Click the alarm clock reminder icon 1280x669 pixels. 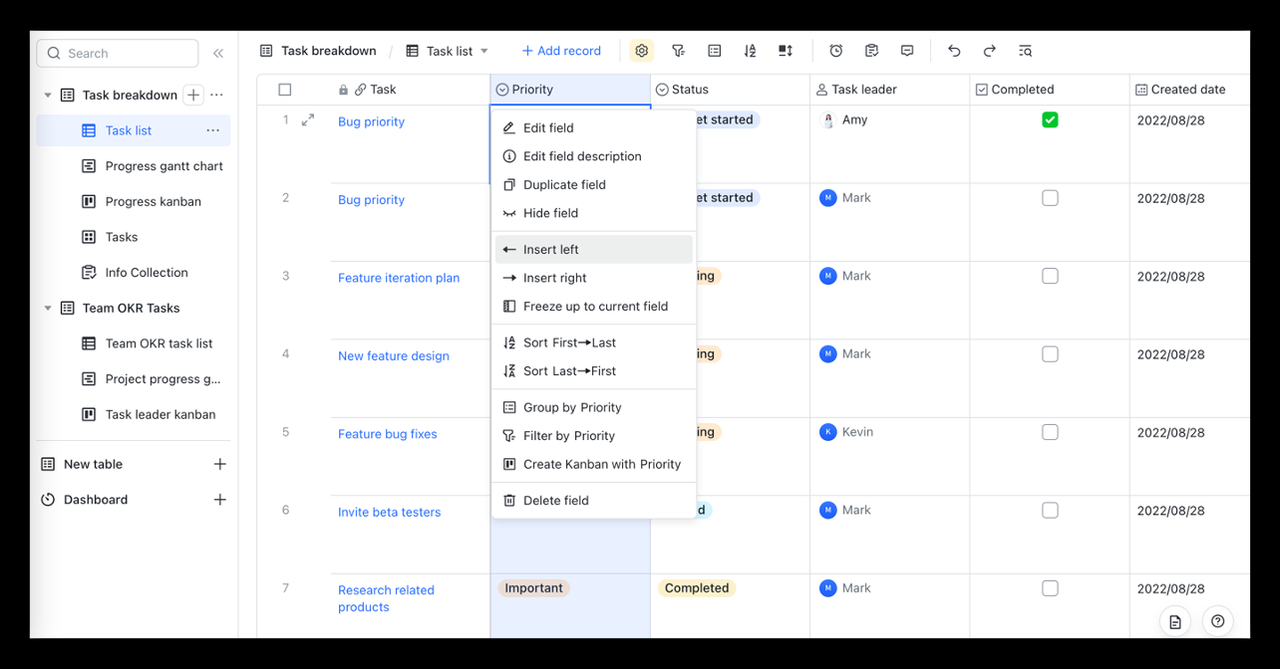pos(836,51)
